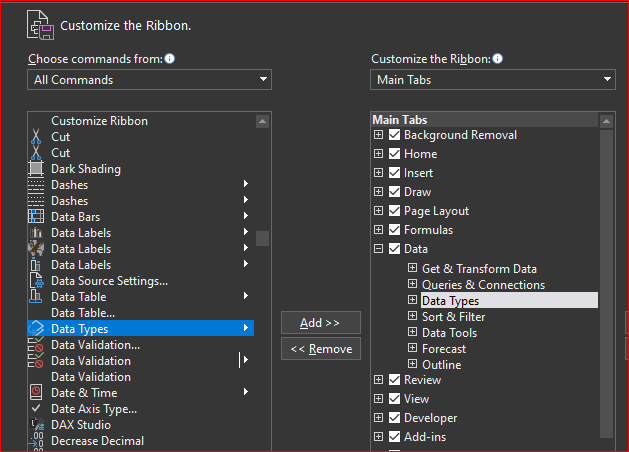Screen dimensions: 629x452
Task: Select the Data Types command icon
Action: [x=36, y=329]
